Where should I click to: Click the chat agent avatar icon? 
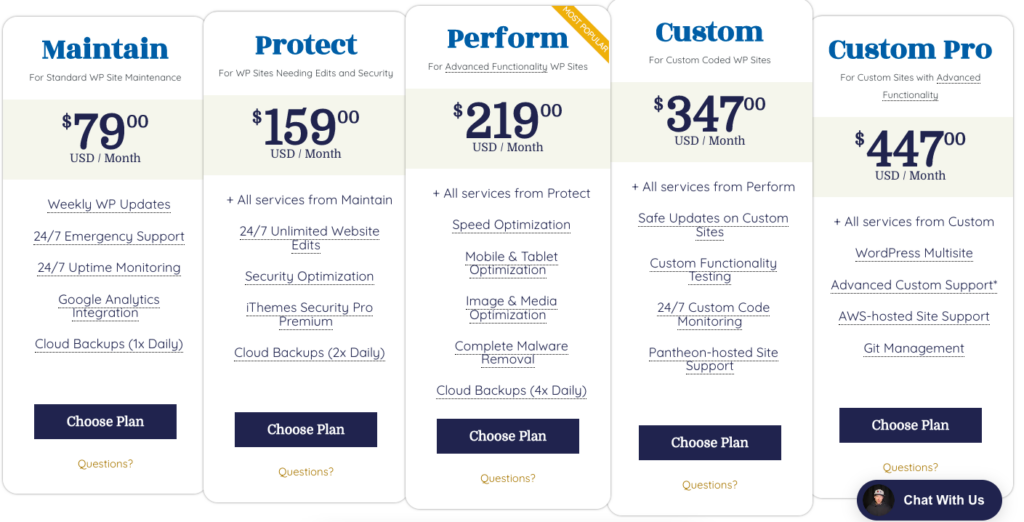tap(878, 500)
